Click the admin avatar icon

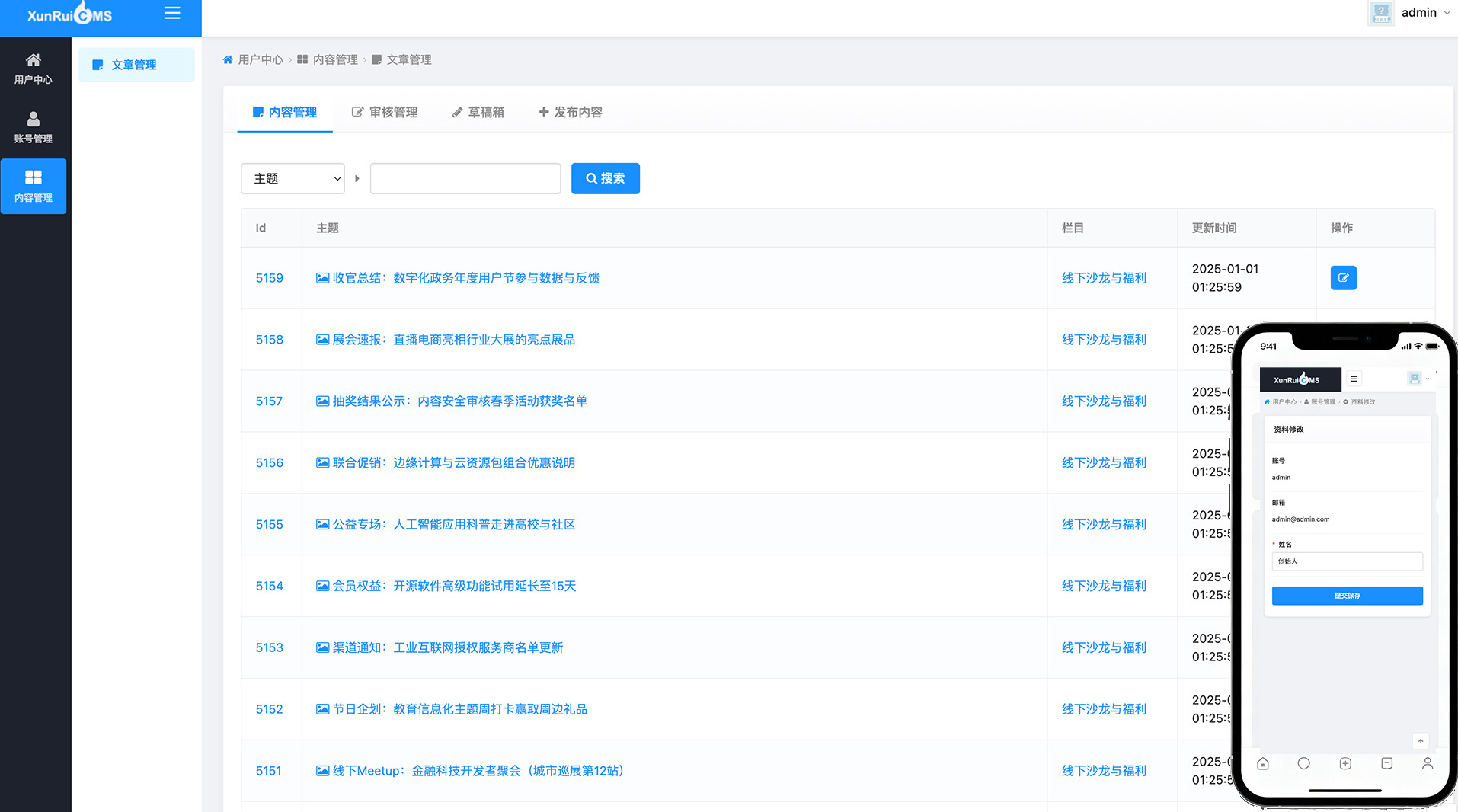(1380, 13)
